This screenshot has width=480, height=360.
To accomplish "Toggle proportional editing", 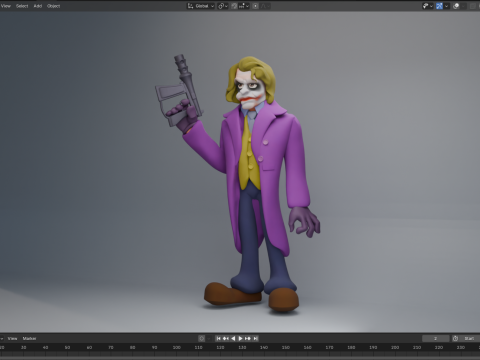I will click(255, 6).
